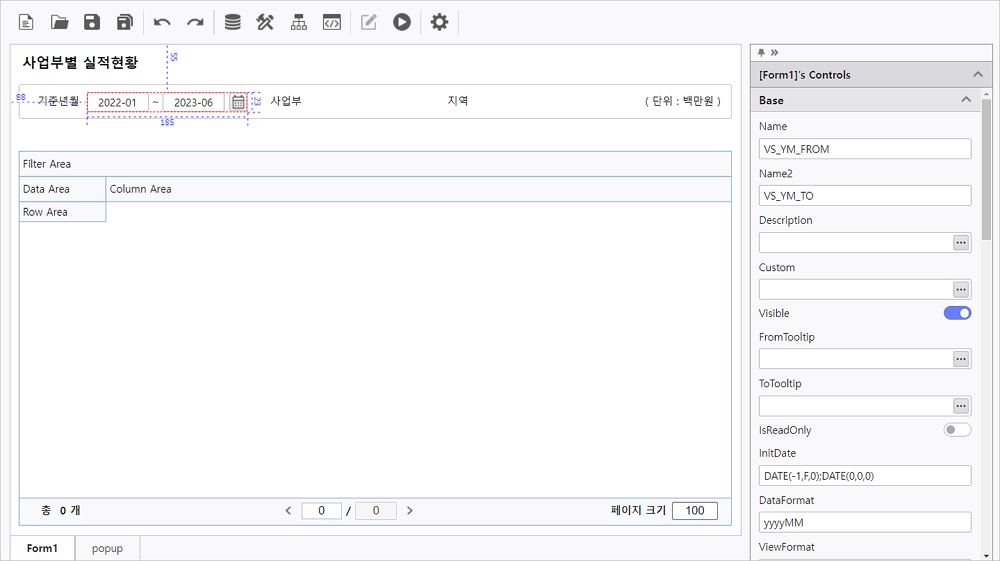
Task: Collapse the [Form1]'s Controls panel
Action: 977,75
